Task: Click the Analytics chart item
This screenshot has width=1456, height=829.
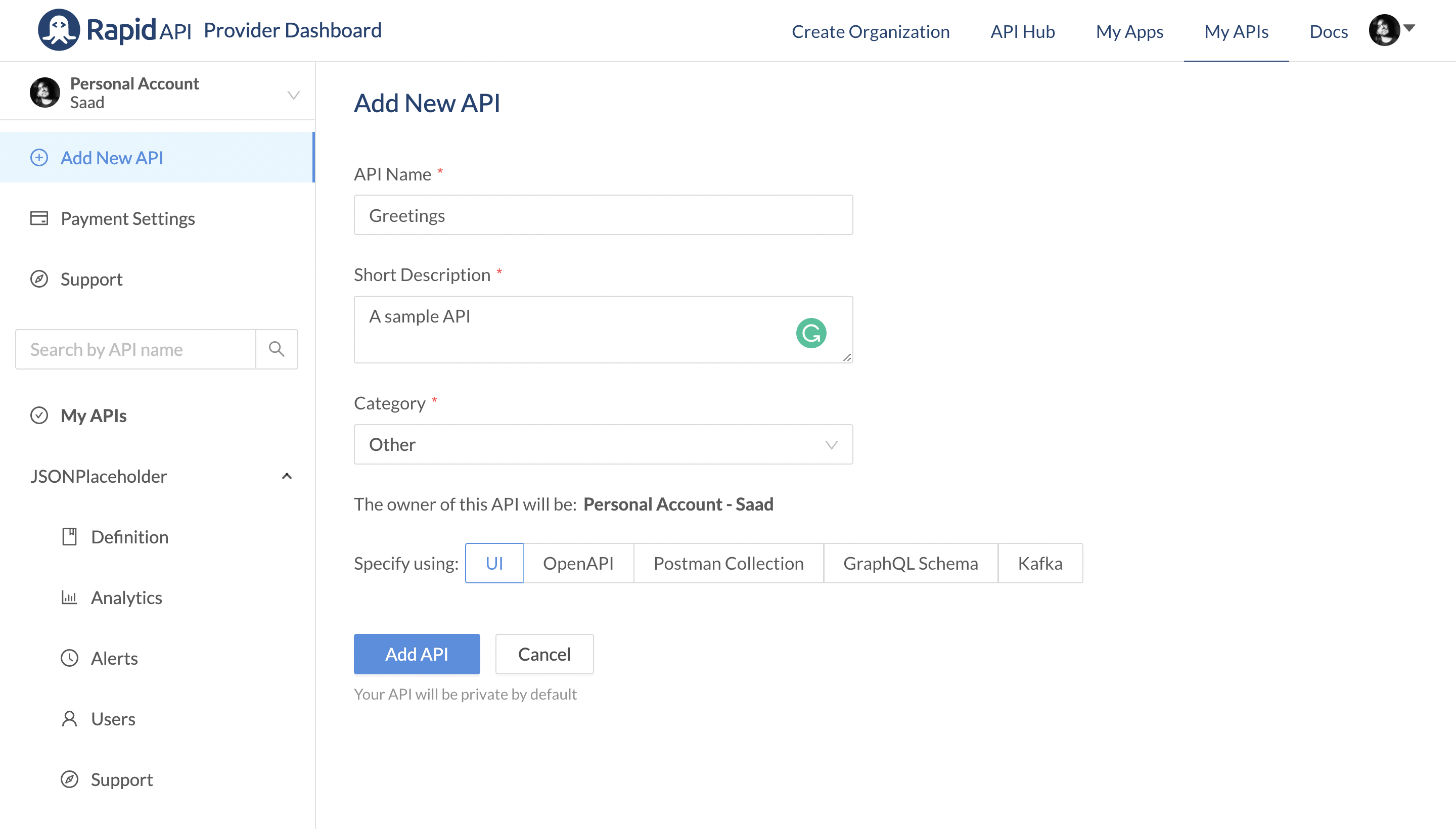Action: tap(126, 597)
